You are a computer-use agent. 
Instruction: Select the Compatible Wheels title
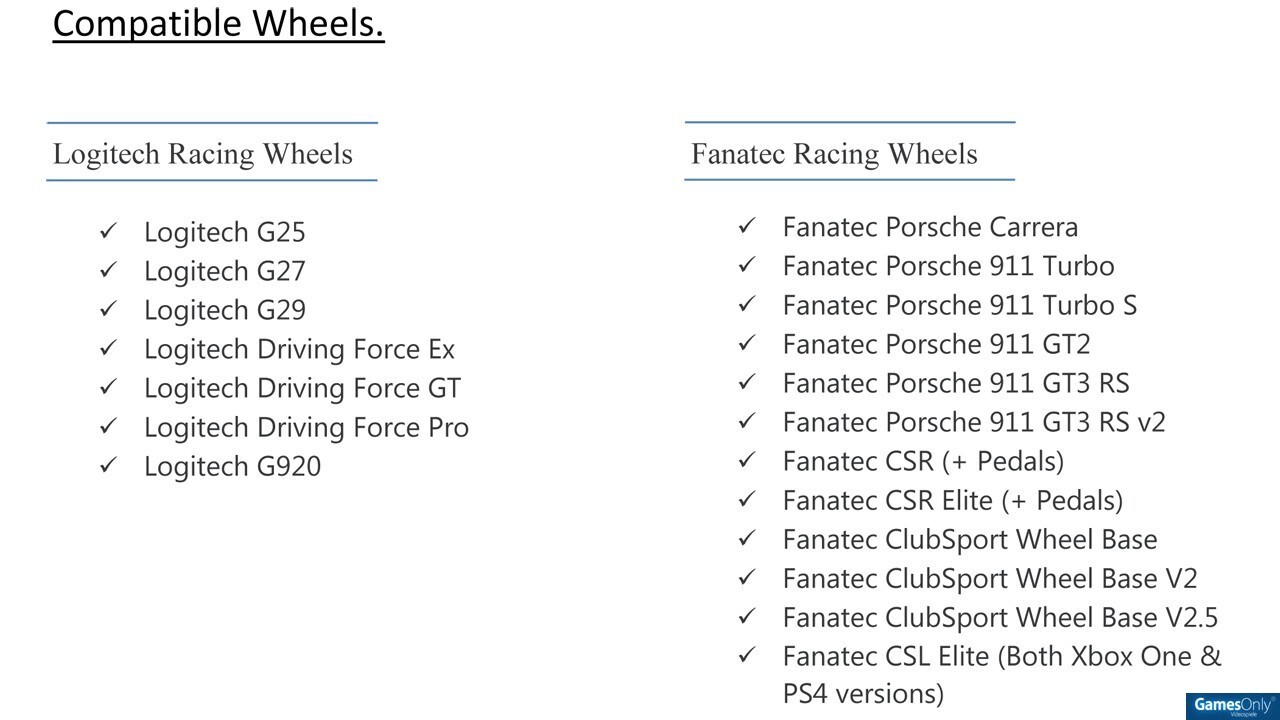[218, 23]
